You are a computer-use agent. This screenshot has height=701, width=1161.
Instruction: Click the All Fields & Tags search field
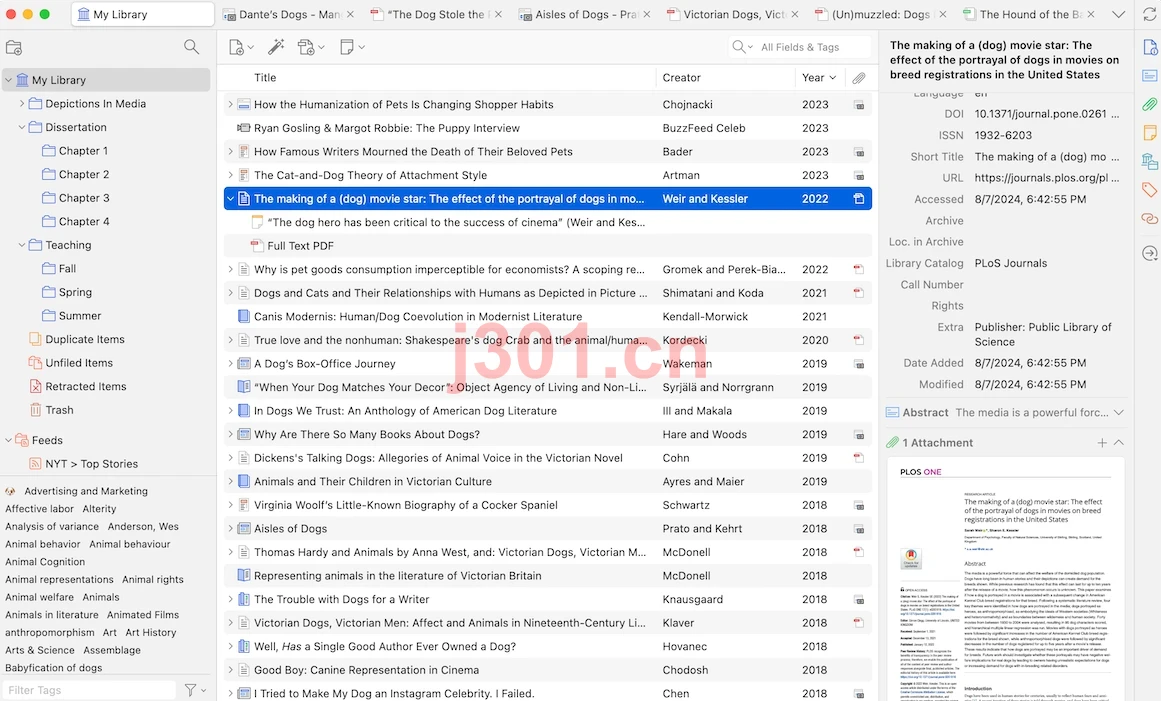[x=812, y=47]
